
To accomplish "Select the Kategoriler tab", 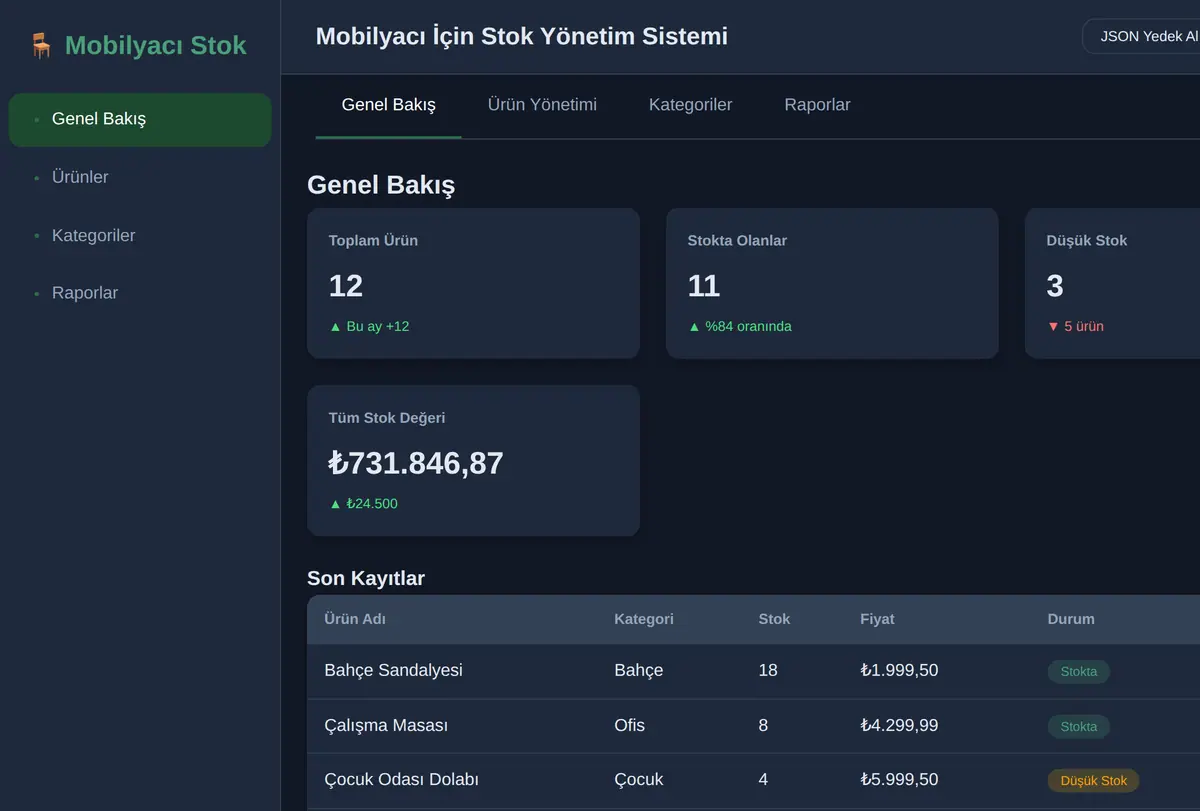I will click(x=690, y=105).
